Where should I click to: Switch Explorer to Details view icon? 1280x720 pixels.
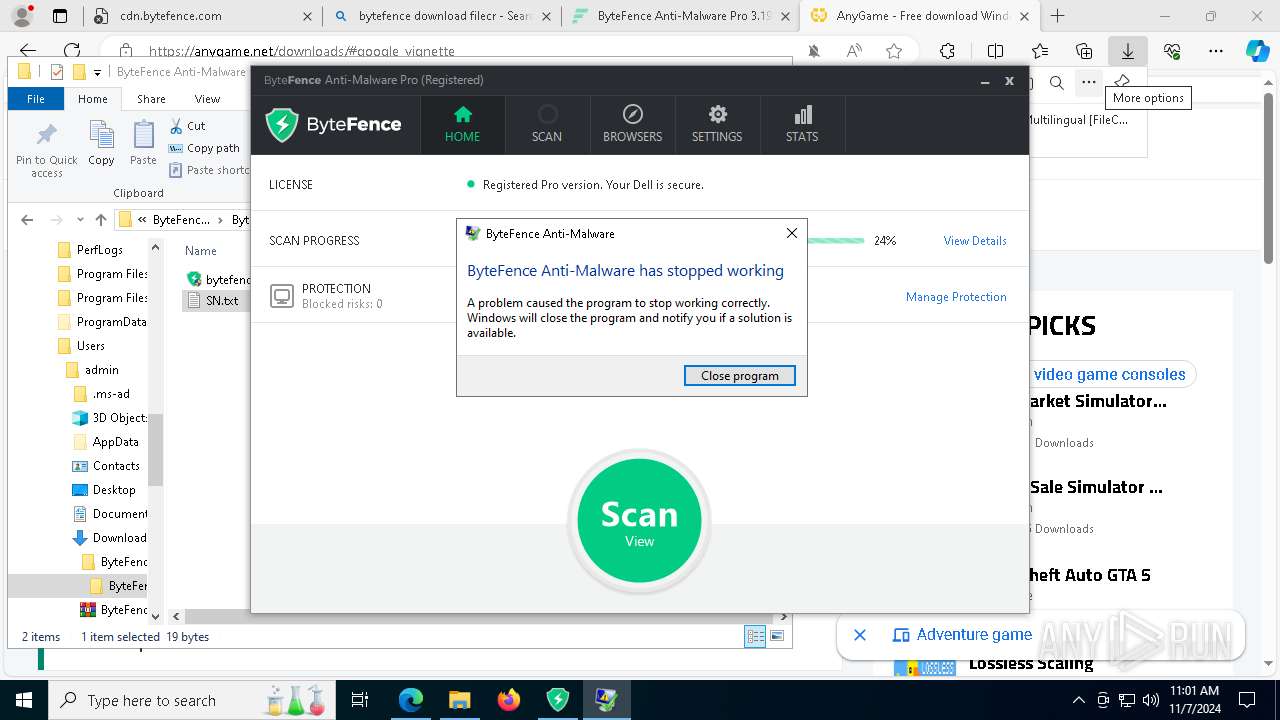755,636
